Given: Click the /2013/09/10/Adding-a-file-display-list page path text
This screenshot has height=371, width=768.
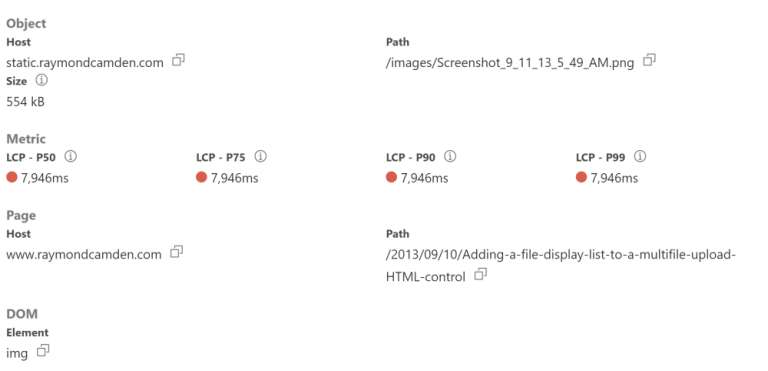Looking at the screenshot, I should click(x=561, y=266).
